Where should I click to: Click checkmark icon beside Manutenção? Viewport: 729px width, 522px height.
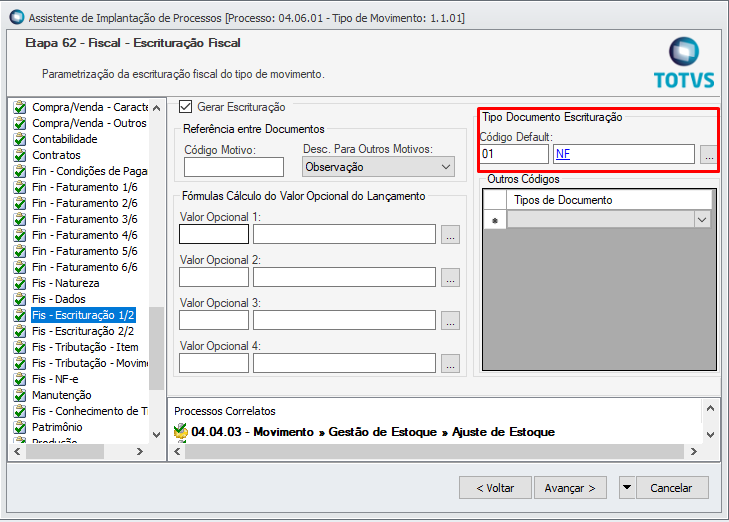coord(20,395)
